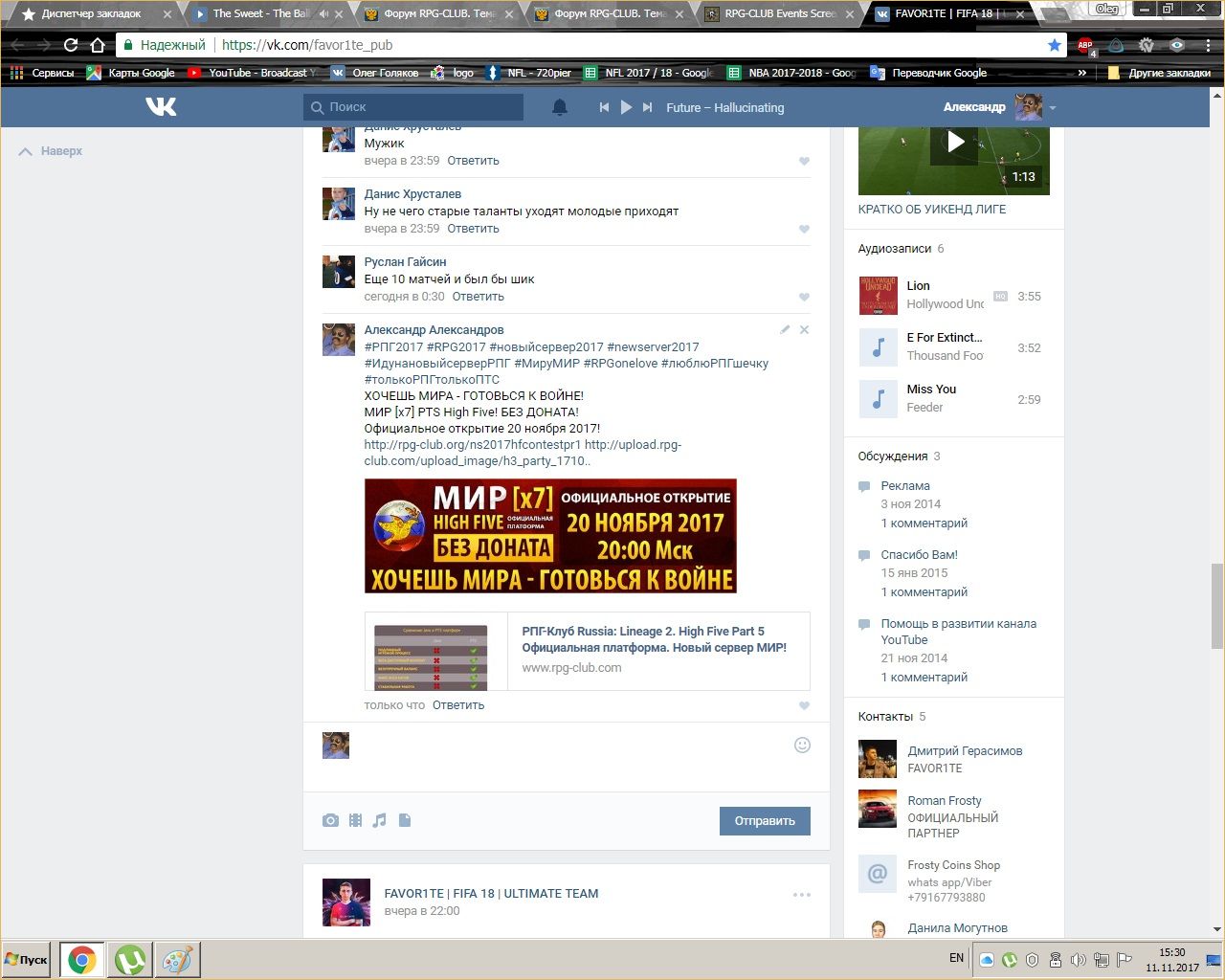Open the YouTube - Broadcast bookmark
The image size is (1225, 980).
[x=253, y=73]
